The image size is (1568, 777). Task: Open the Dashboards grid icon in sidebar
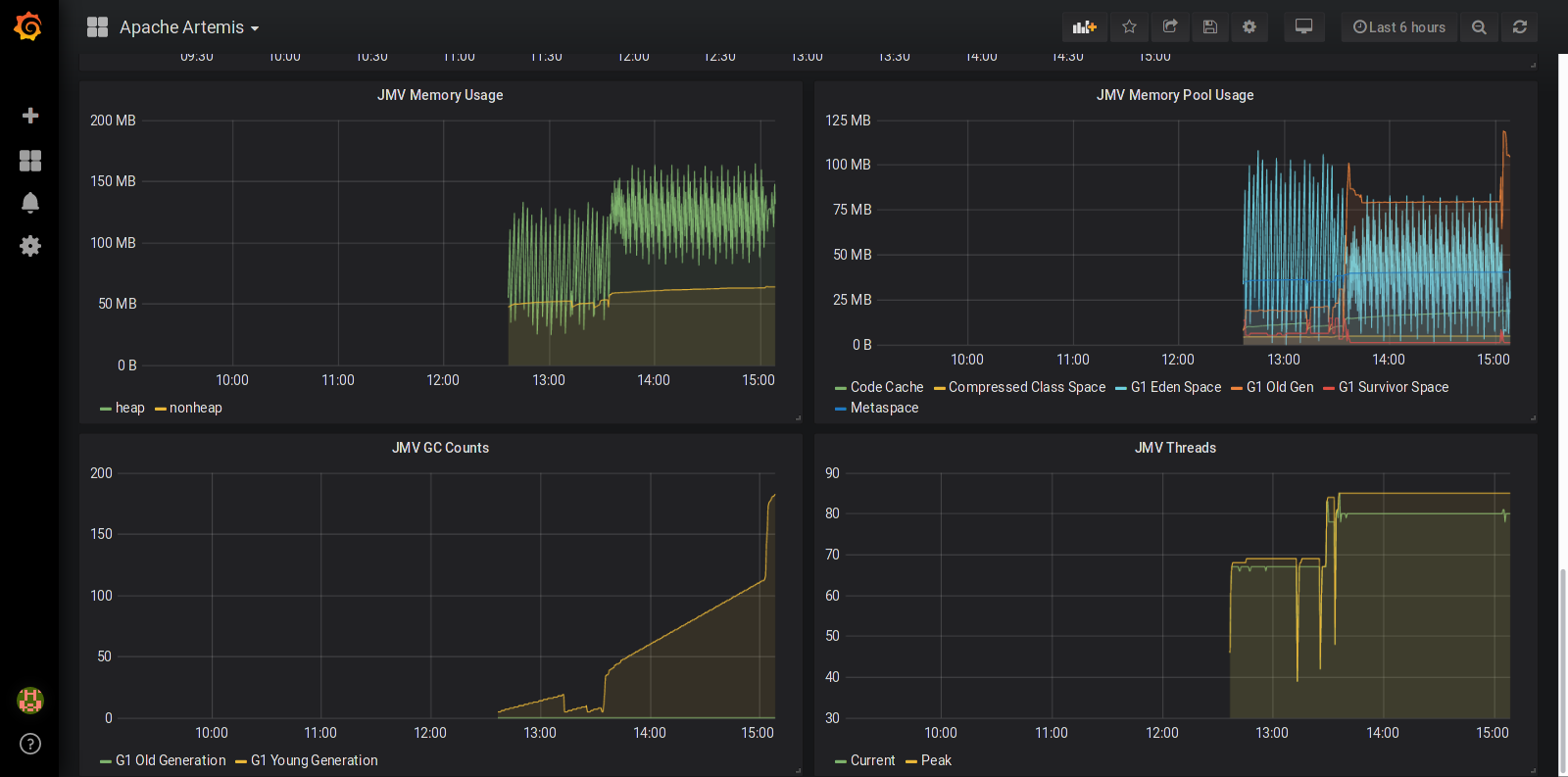click(x=30, y=161)
